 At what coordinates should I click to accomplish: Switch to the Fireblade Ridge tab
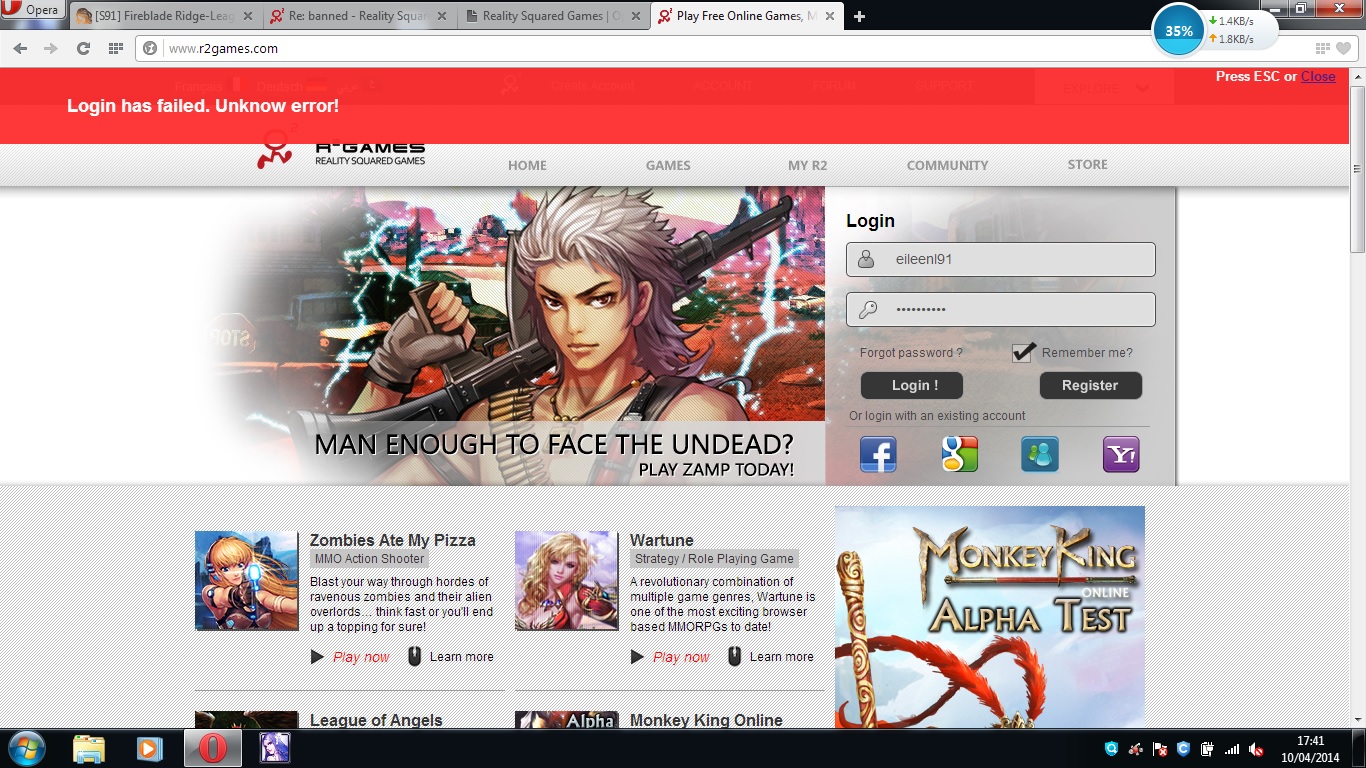(x=160, y=16)
